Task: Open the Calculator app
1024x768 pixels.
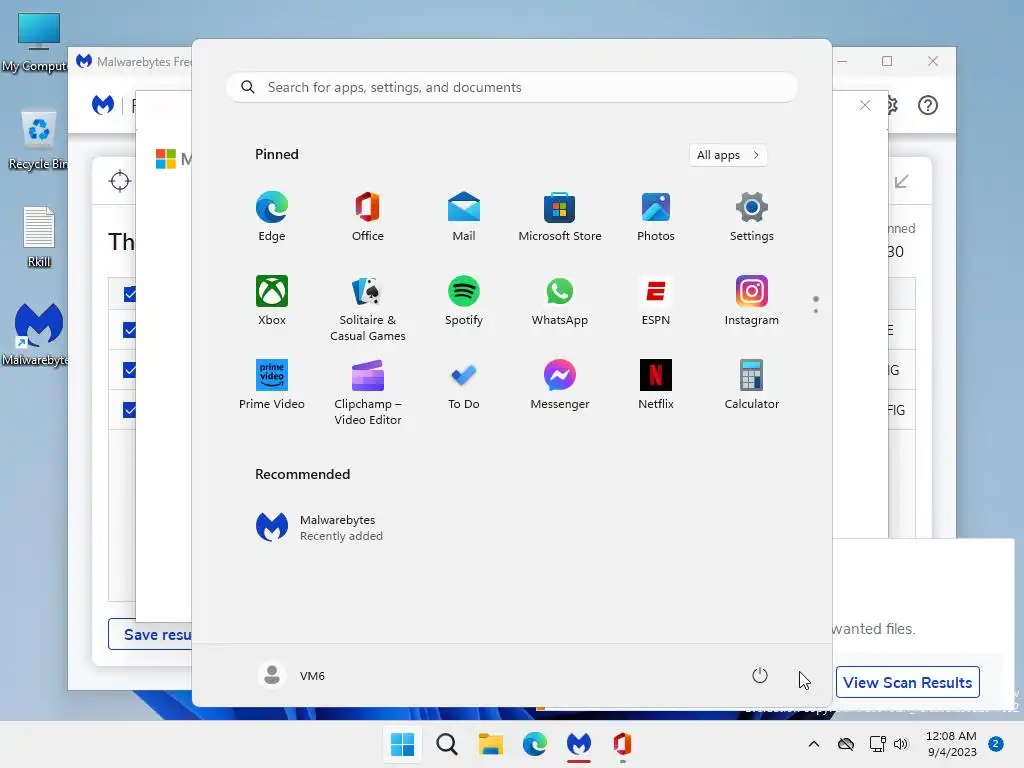Action: (752, 385)
